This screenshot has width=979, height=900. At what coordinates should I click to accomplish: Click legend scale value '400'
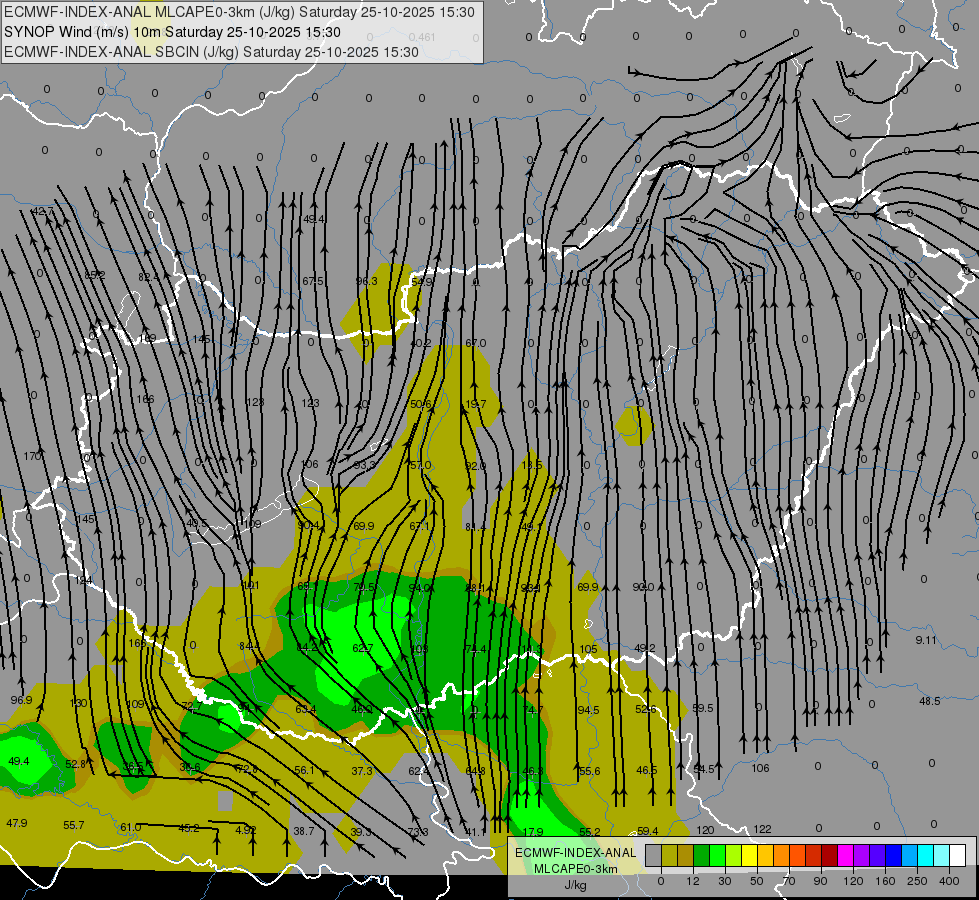(949, 881)
